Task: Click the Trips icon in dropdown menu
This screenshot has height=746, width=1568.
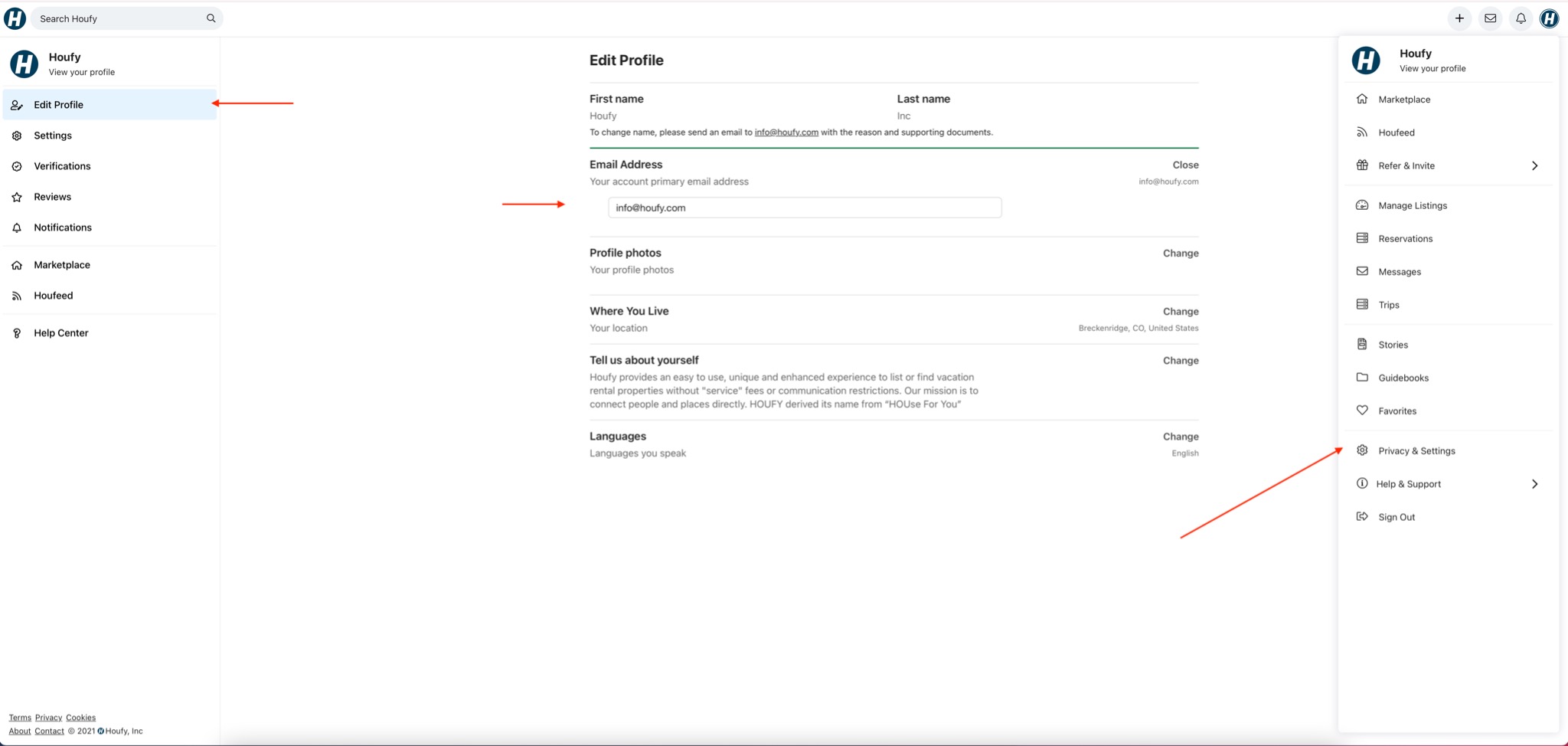Action: [x=1362, y=304]
